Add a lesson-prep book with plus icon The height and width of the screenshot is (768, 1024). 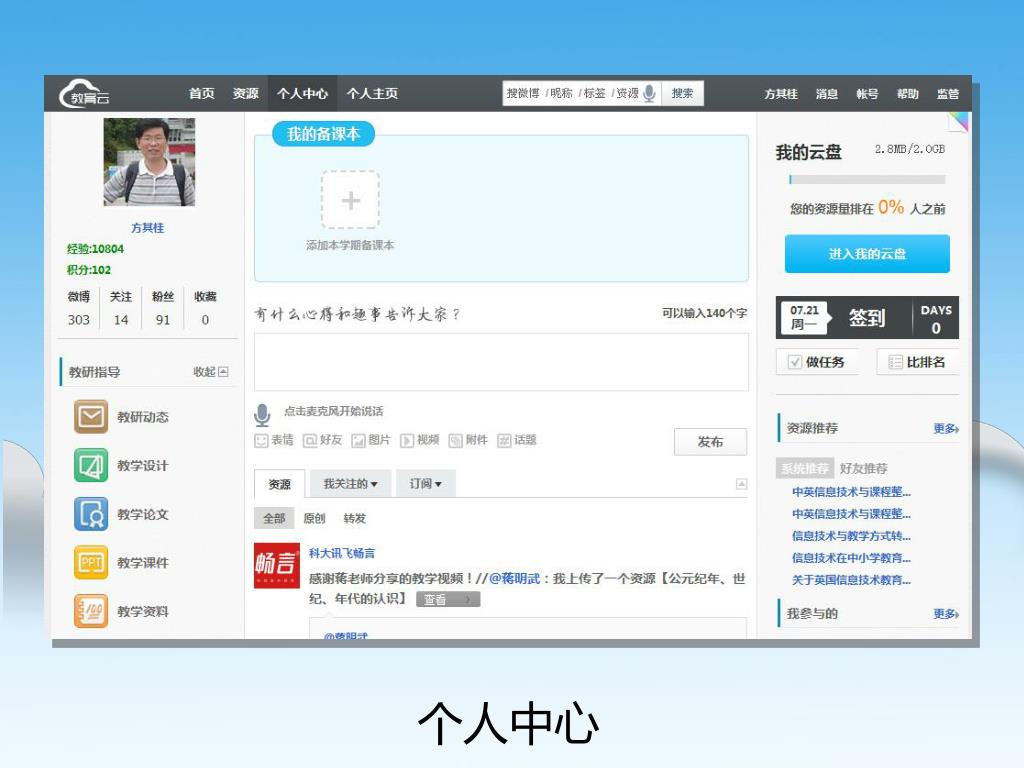tap(351, 200)
